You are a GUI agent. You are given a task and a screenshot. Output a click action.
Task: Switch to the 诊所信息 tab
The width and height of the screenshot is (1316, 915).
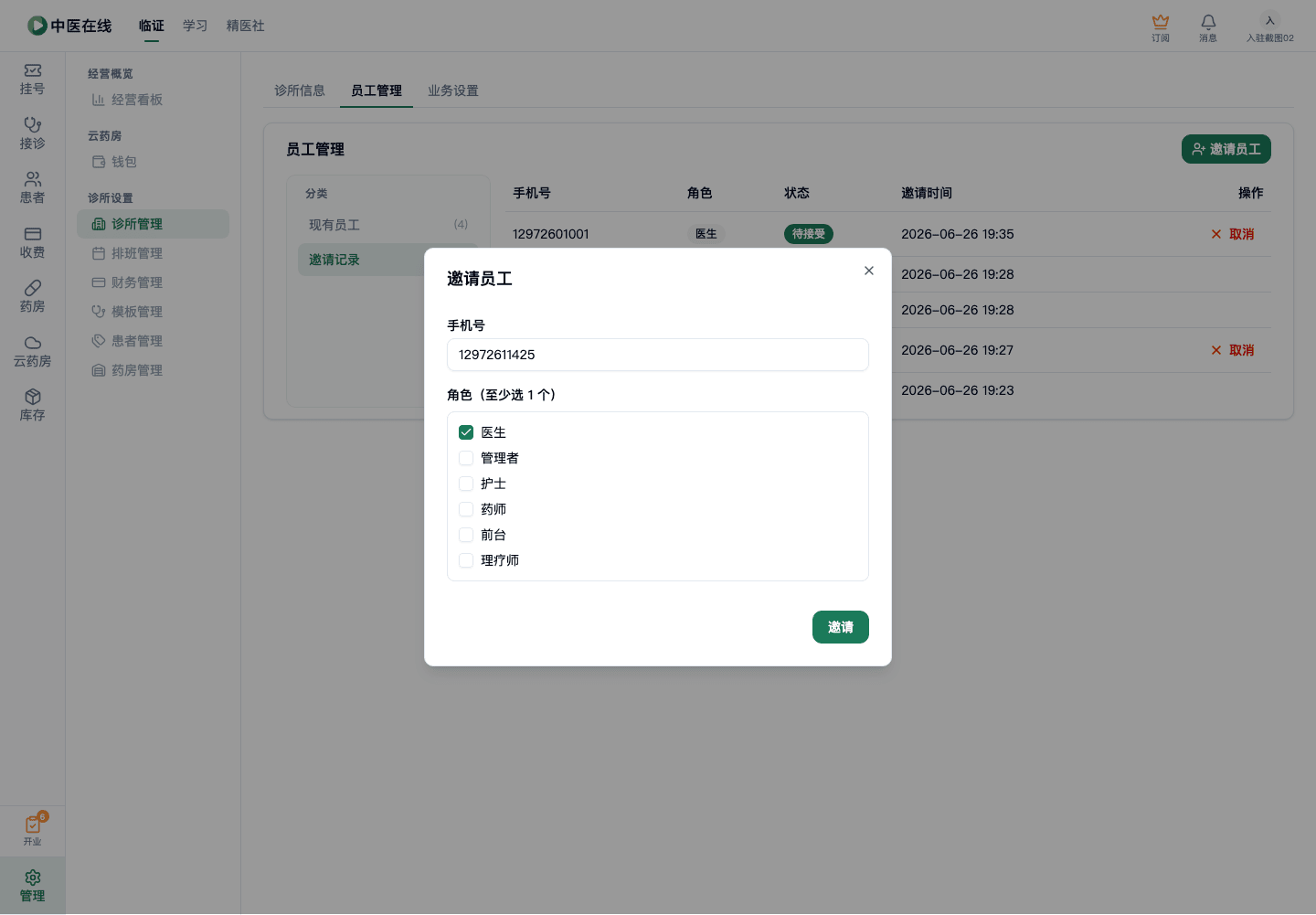(300, 90)
